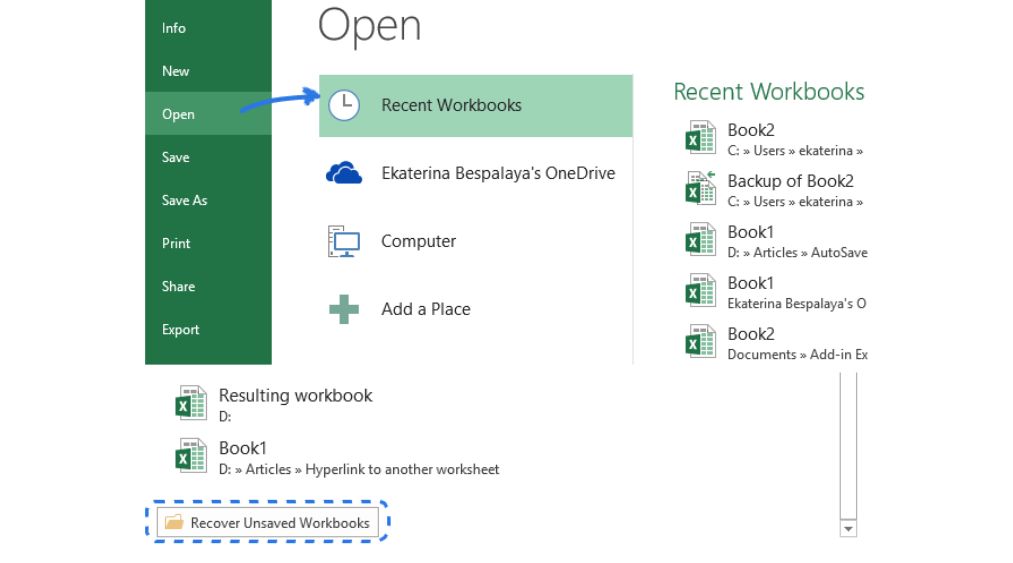Image resolution: width=1013 pixels, height=563 pixels.
Task: Click Excel icon of Book1 in AutoSave
Action: [x=700, y=239]
